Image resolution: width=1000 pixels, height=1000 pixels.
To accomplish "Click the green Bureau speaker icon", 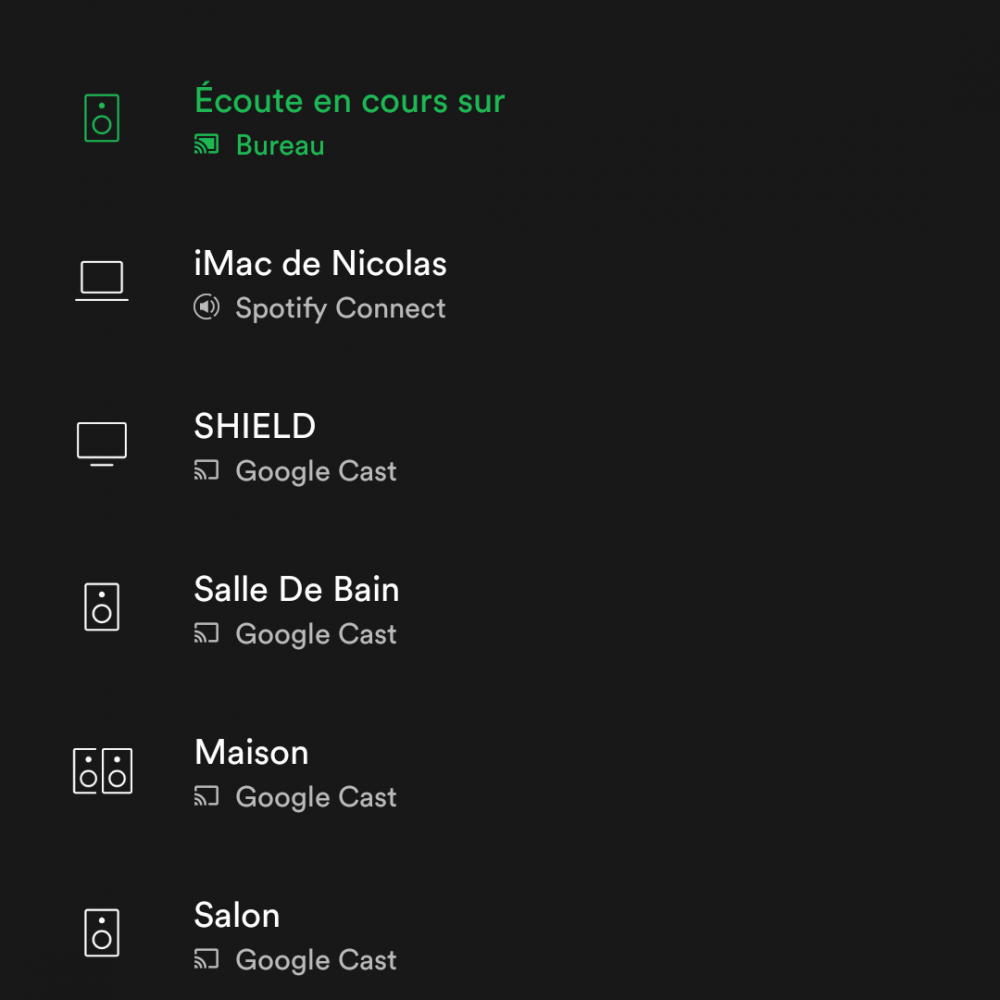I will 102,118.
